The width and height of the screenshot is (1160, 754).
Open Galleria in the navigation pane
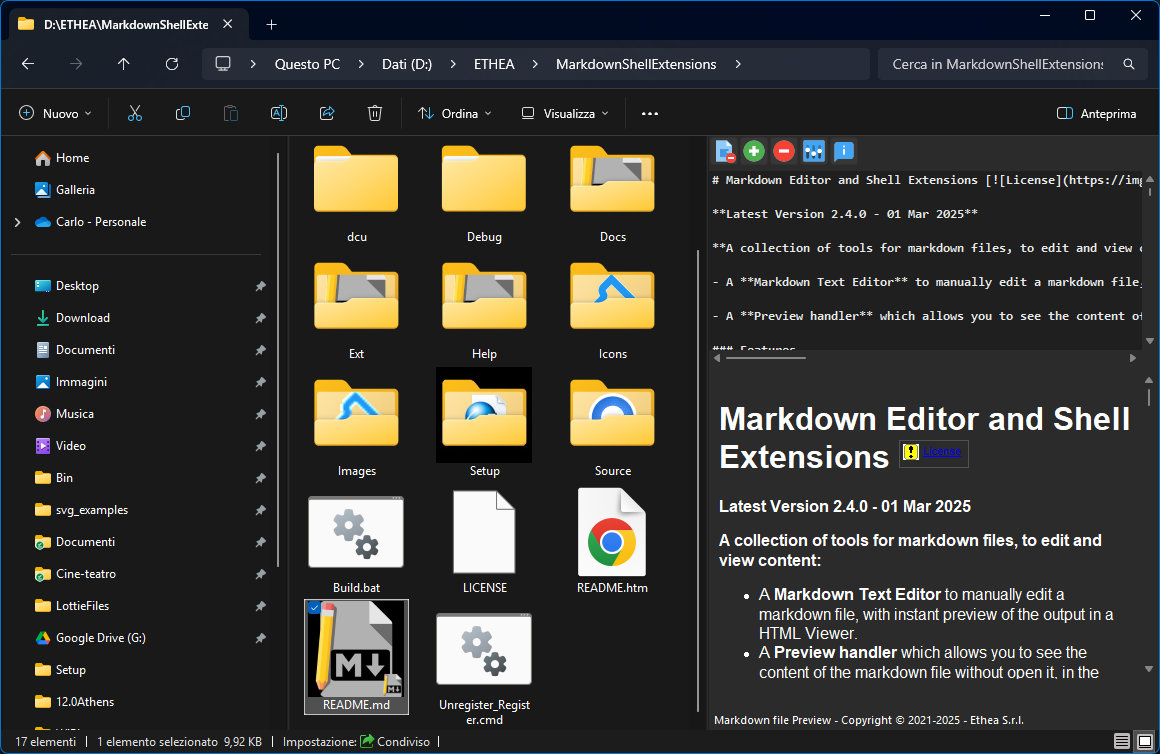tap(75, 189)
